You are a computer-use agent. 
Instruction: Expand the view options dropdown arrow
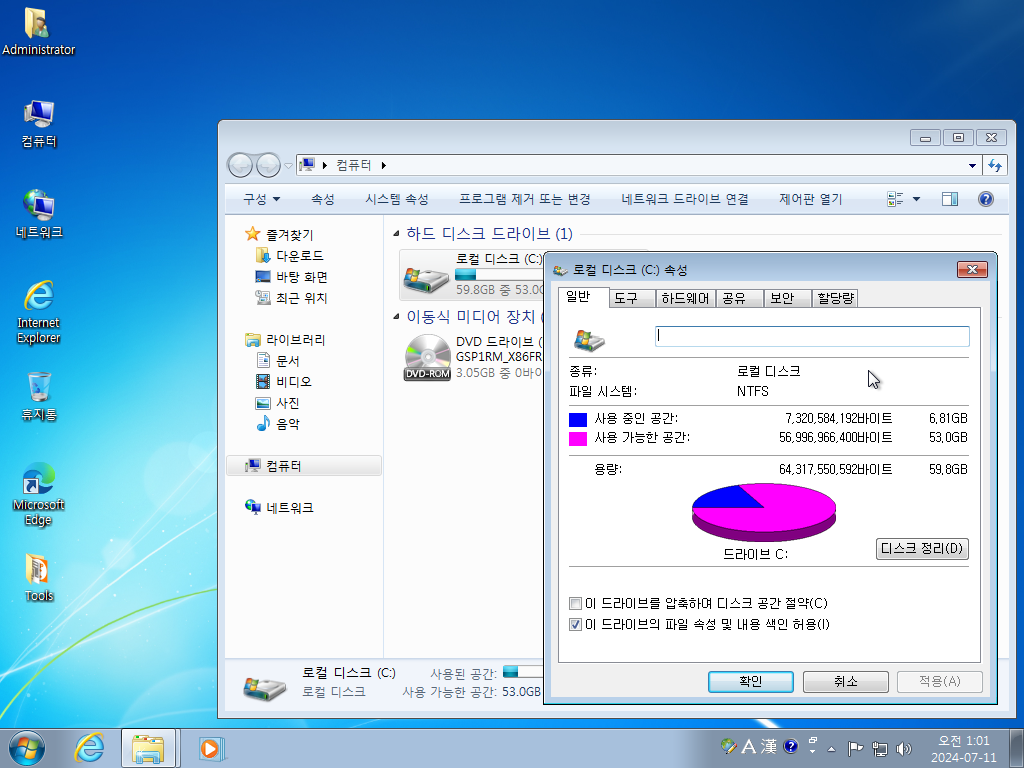tap(916, 199)
